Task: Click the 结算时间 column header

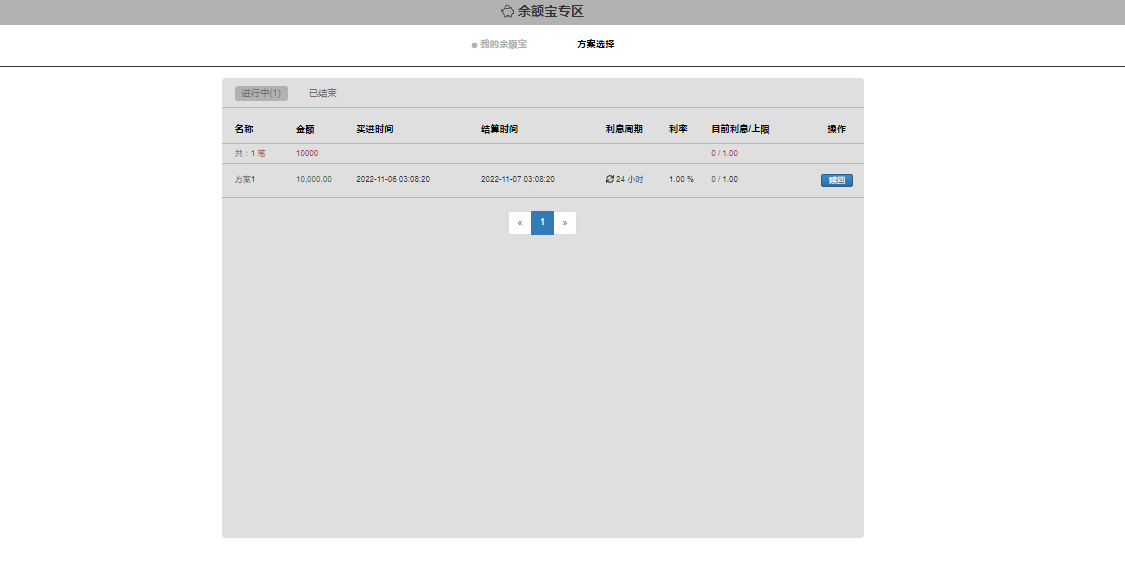Action: tap(499, 129)
